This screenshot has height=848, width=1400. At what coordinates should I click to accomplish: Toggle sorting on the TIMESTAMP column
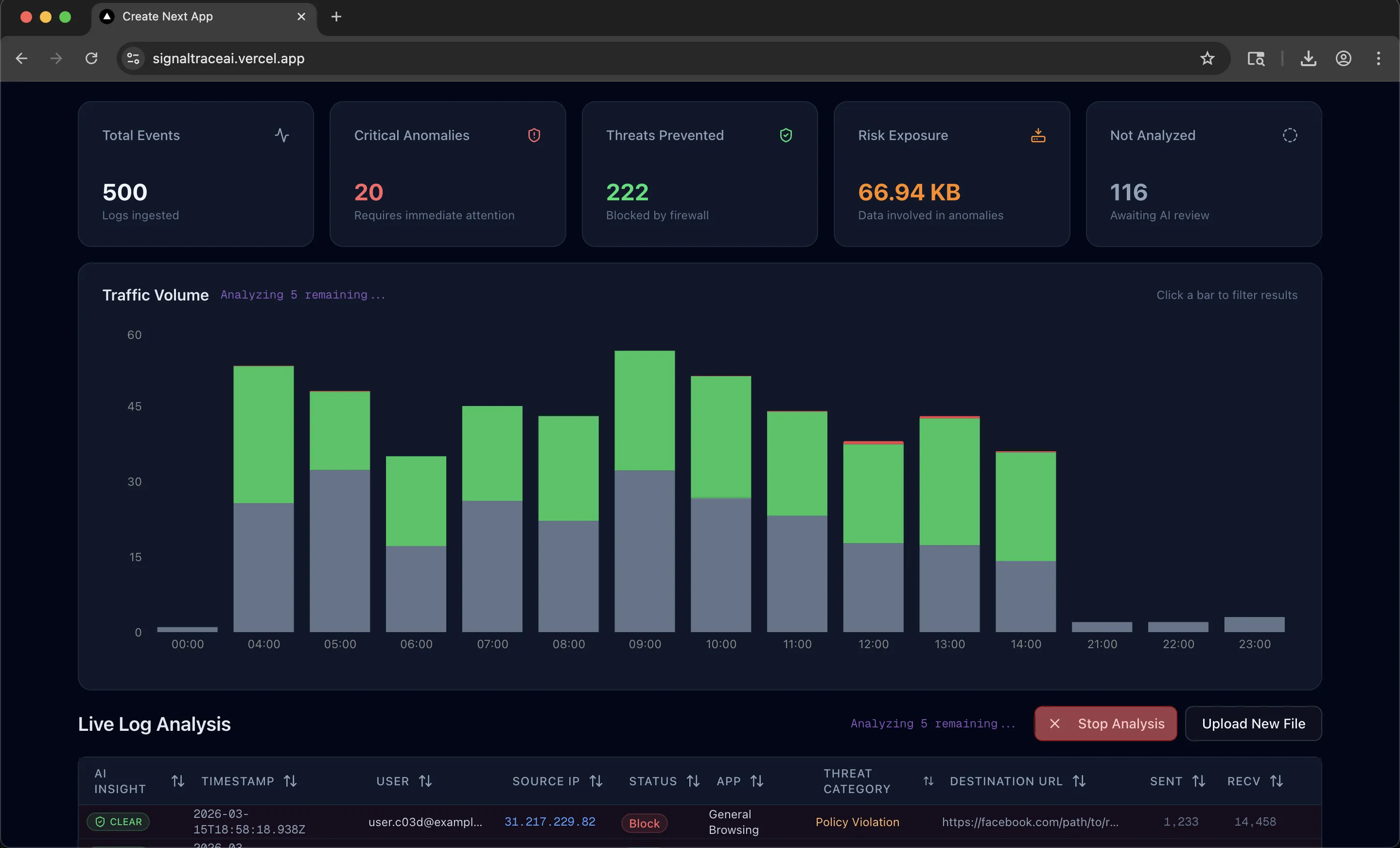click(x=290, y=780)
